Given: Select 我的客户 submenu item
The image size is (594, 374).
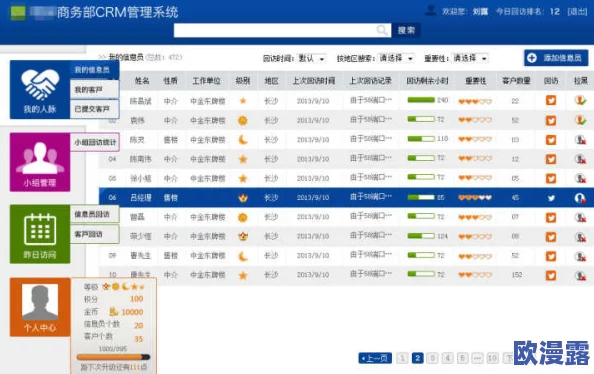Looking at the screenshot, I should click(94, 89).
